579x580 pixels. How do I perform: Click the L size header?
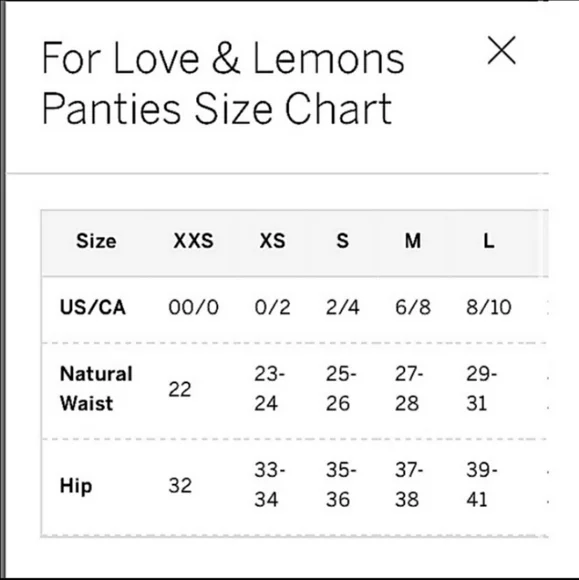(489, 241)
